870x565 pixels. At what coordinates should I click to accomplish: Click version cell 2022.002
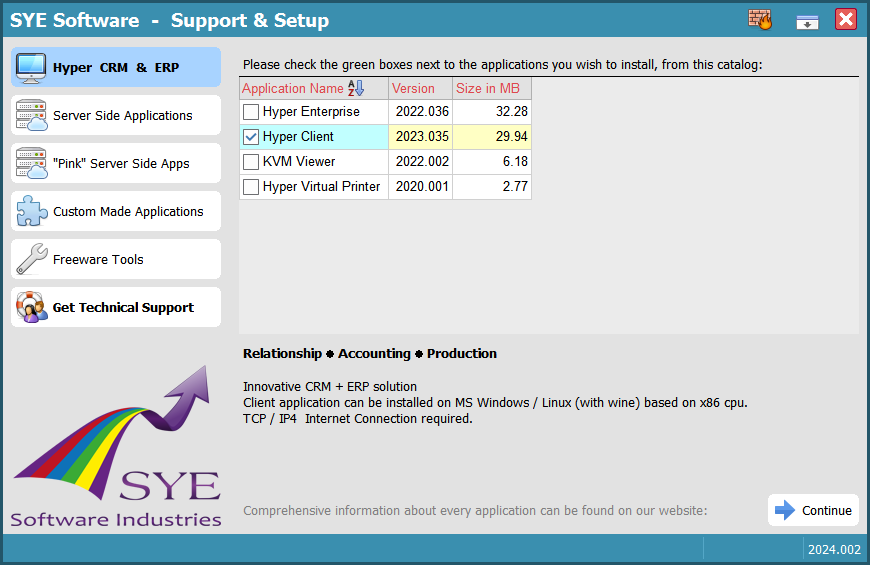point(421,162)
